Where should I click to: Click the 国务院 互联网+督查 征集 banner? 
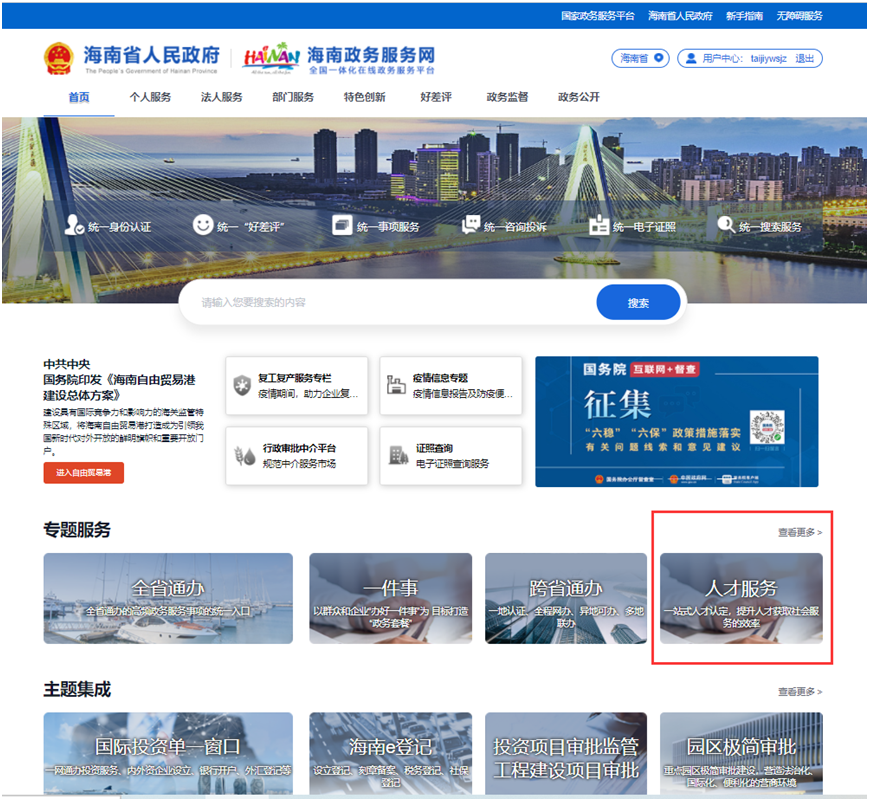point(677,421)
